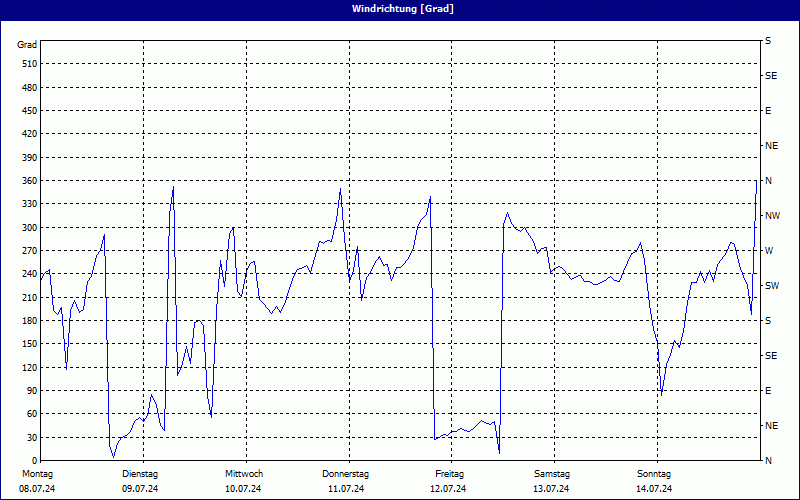
Task: Click the 'Sonntag' day label
Action: (654, 474)
